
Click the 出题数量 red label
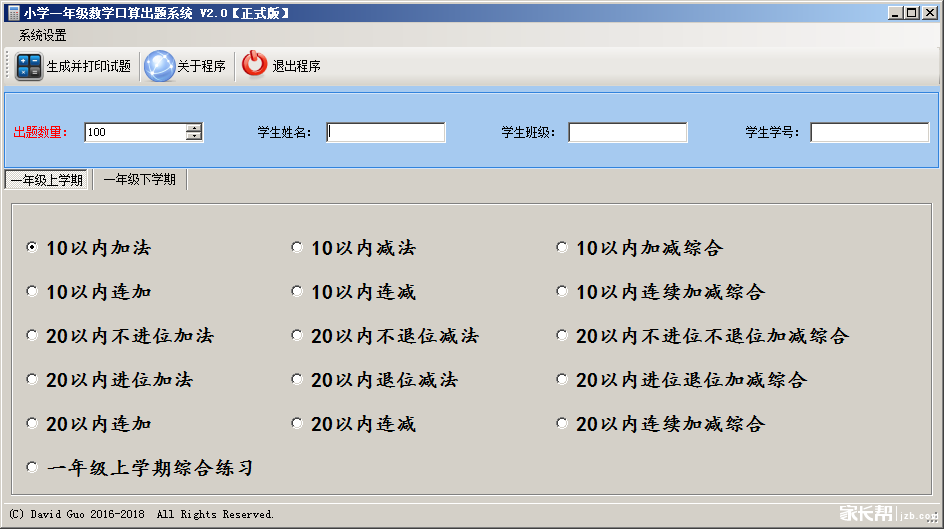point(40,132)
